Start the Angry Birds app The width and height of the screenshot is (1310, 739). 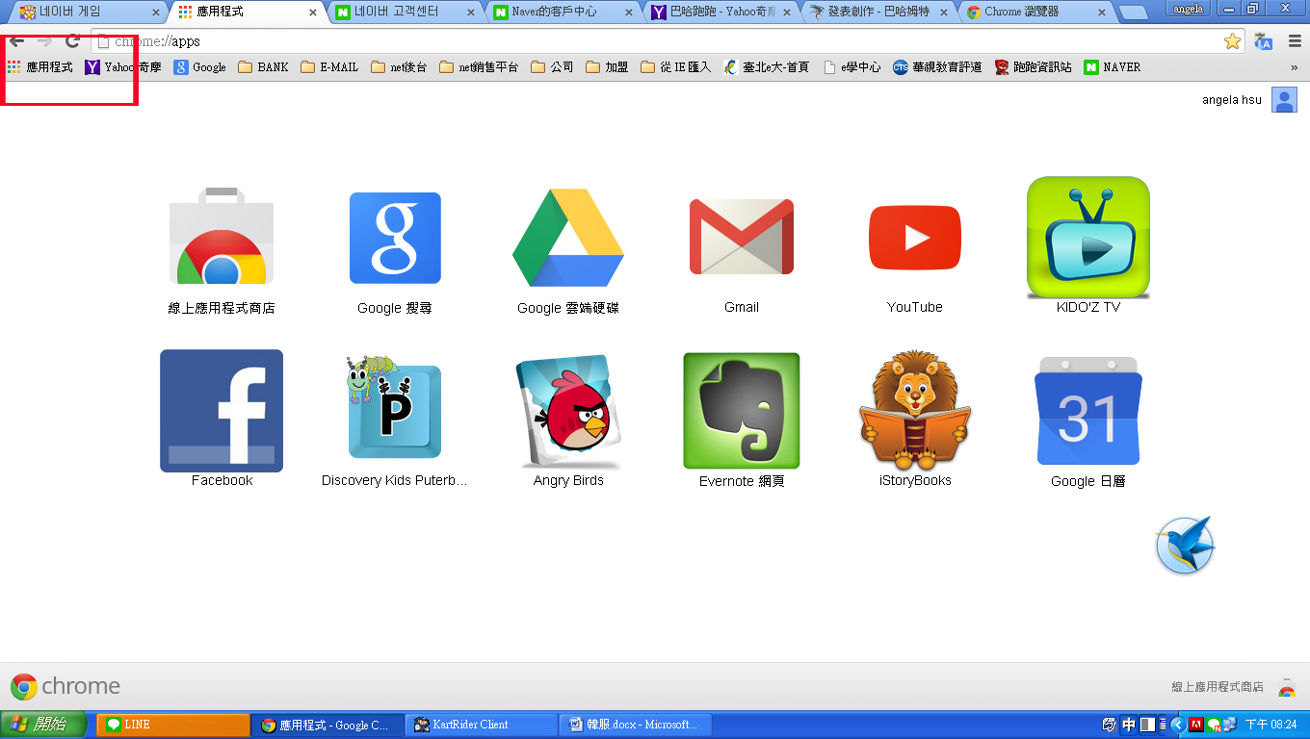(568, 410)
